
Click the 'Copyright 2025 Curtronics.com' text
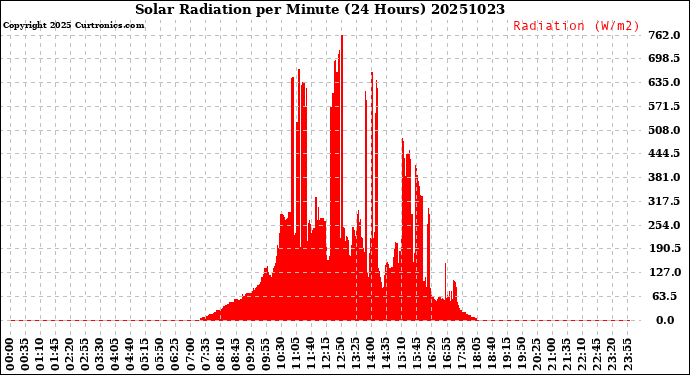pos(73,25)
